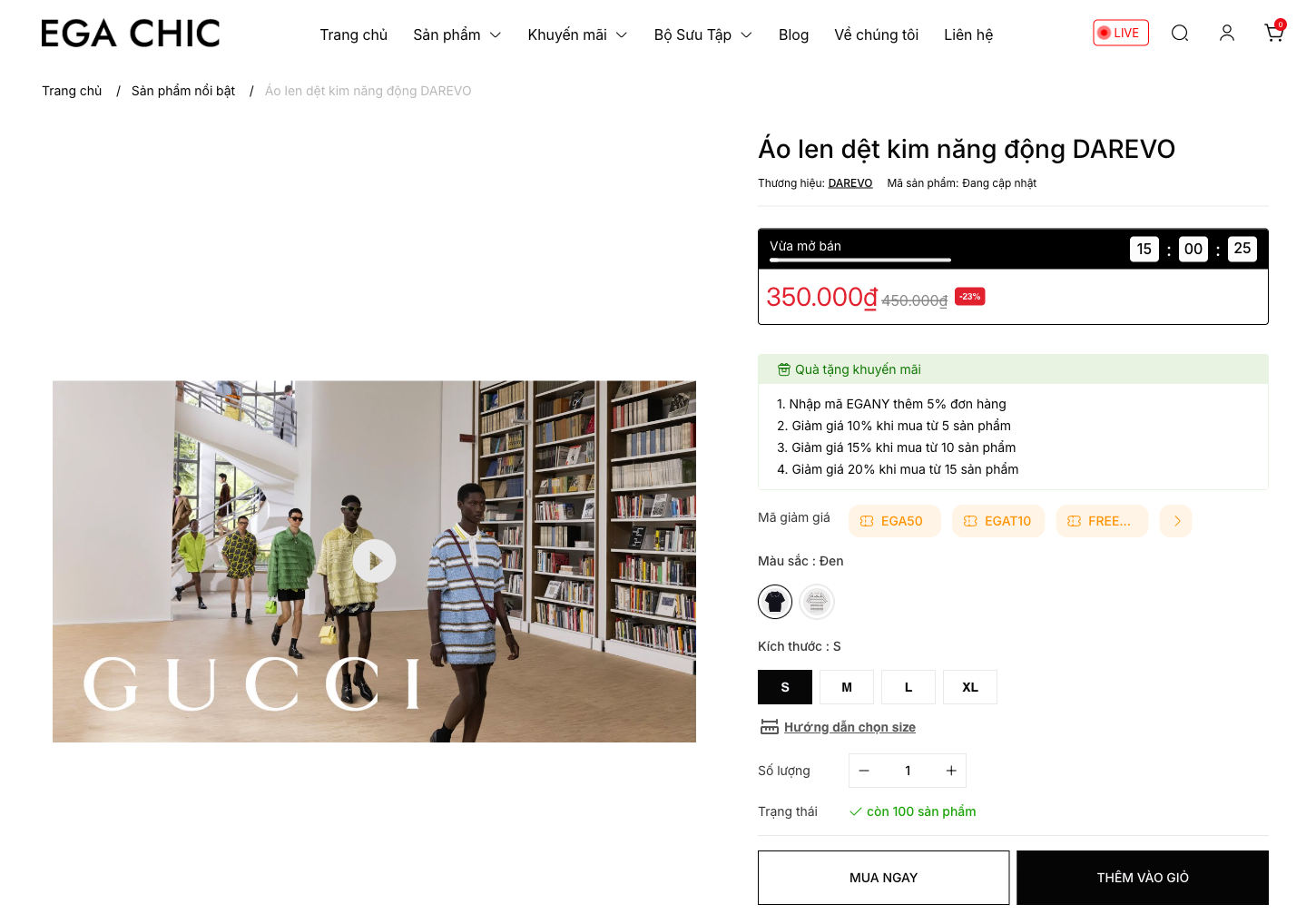Click the LIVE broadcast badge
Image resolution: width=1316 pixels, height=924 pixels.
pyautogui.click(x=1121, y=33)
